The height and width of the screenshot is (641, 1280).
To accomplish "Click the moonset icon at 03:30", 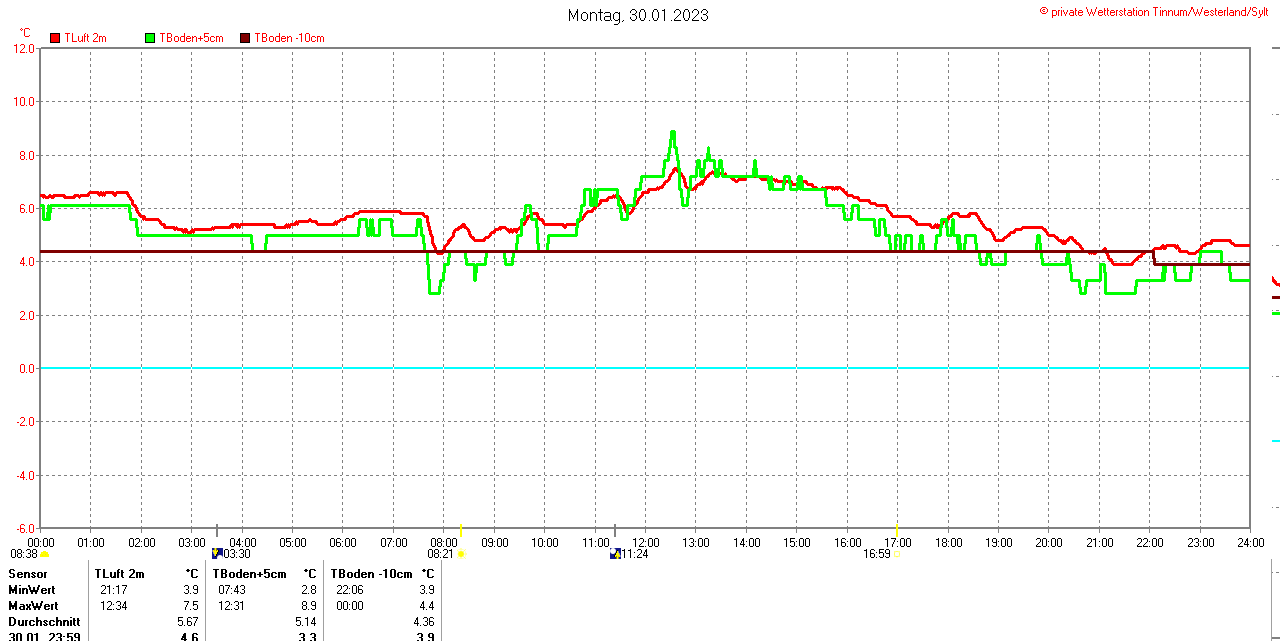I will [x=217, y=553].
